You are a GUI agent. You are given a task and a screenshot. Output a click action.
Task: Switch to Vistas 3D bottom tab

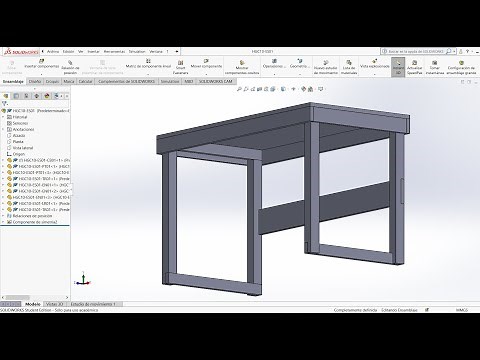tap(54, 304)
